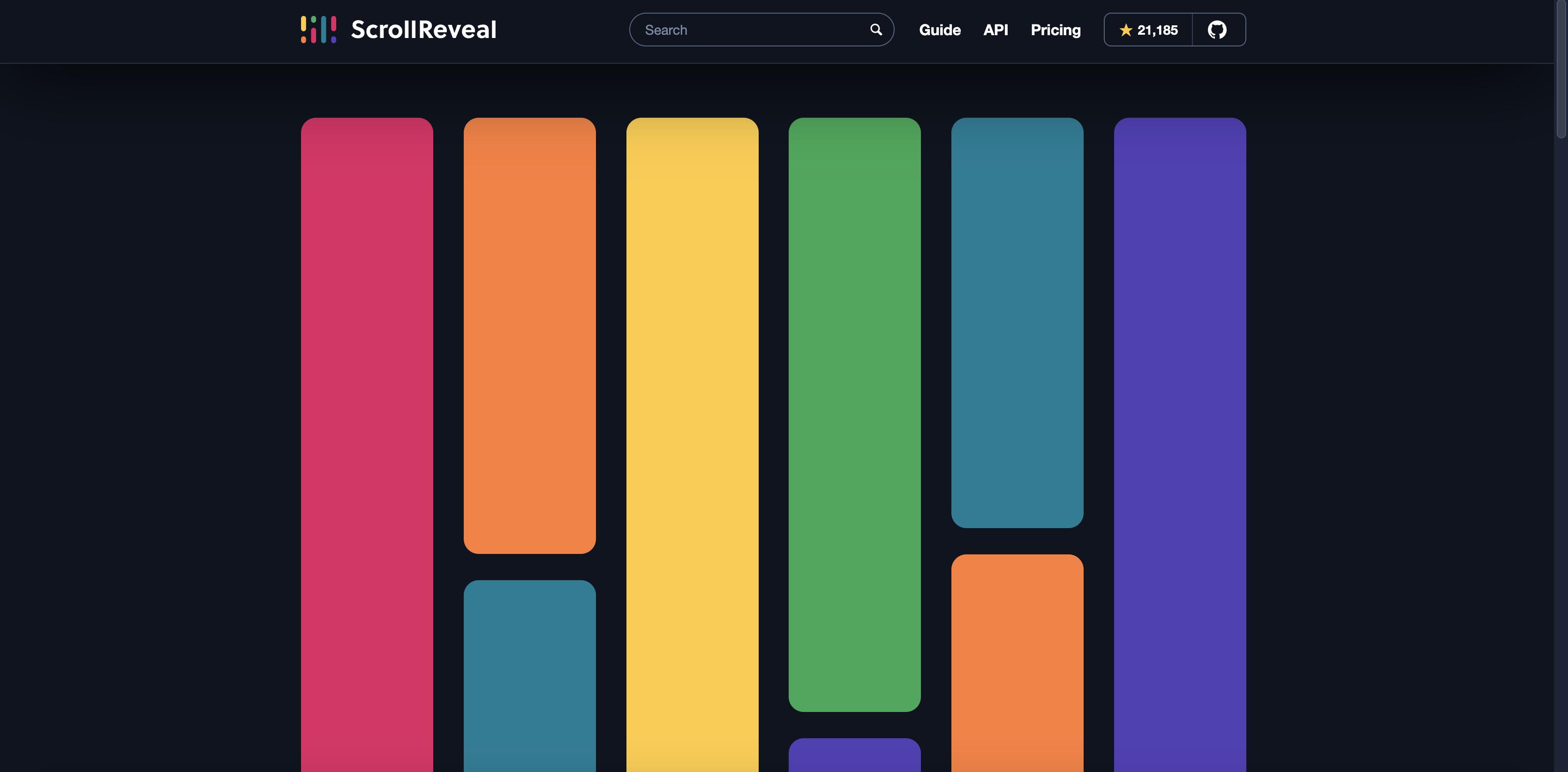Click the tall green color block

(x=854, y=414)
